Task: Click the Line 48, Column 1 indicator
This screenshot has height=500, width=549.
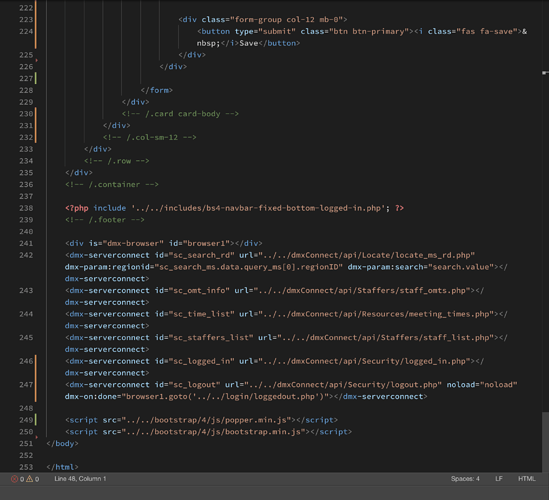Action: pos(80,479)
